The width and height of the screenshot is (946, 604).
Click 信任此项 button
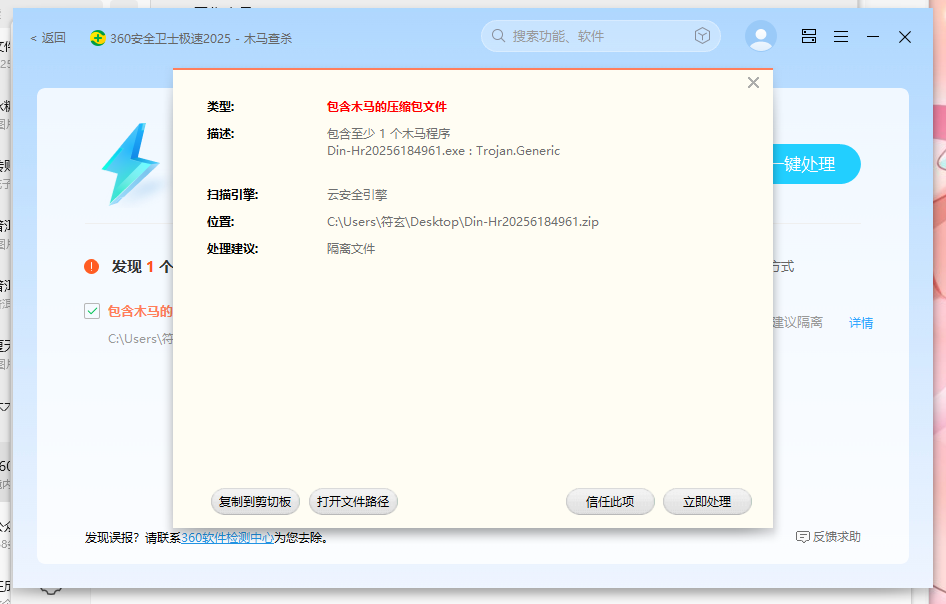pyautogui.click(x=610, y=501)
